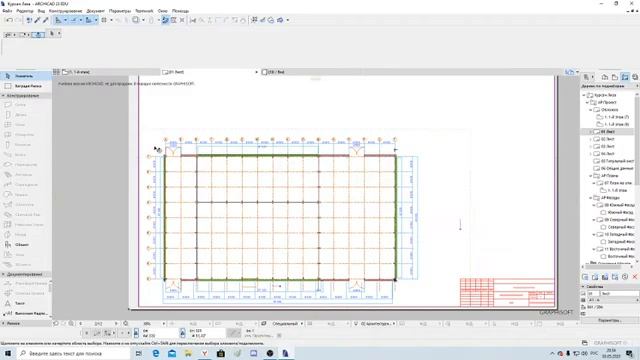Viewport: 640px width, 360px height.
Task: Select the Текст (Text) tool
Action: 25,303
